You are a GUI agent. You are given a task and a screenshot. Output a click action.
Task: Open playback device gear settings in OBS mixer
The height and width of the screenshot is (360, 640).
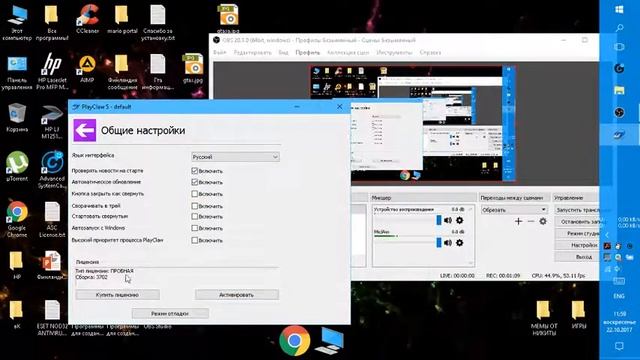[460, 220]
